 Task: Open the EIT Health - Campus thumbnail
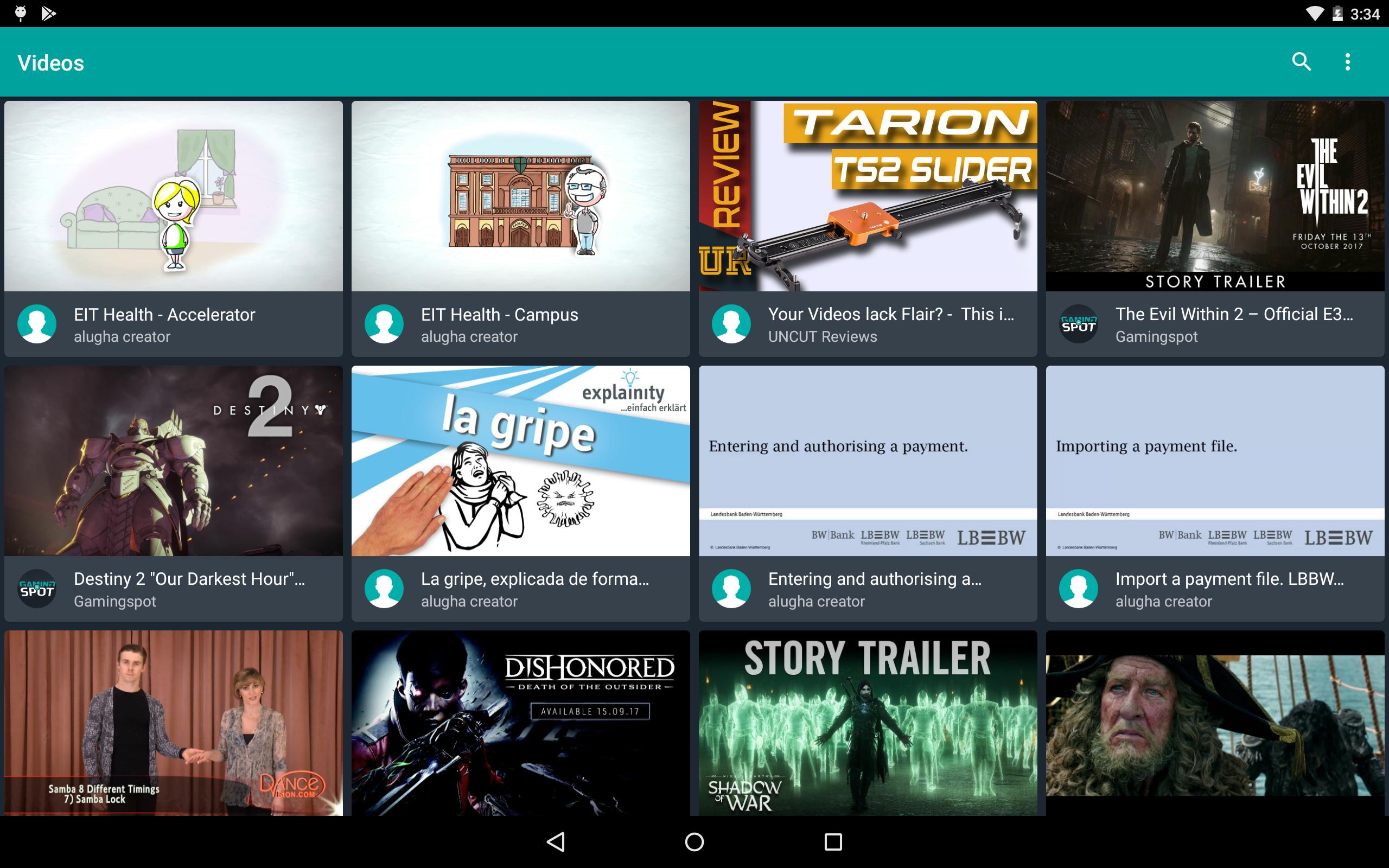(x=520, y=196)
